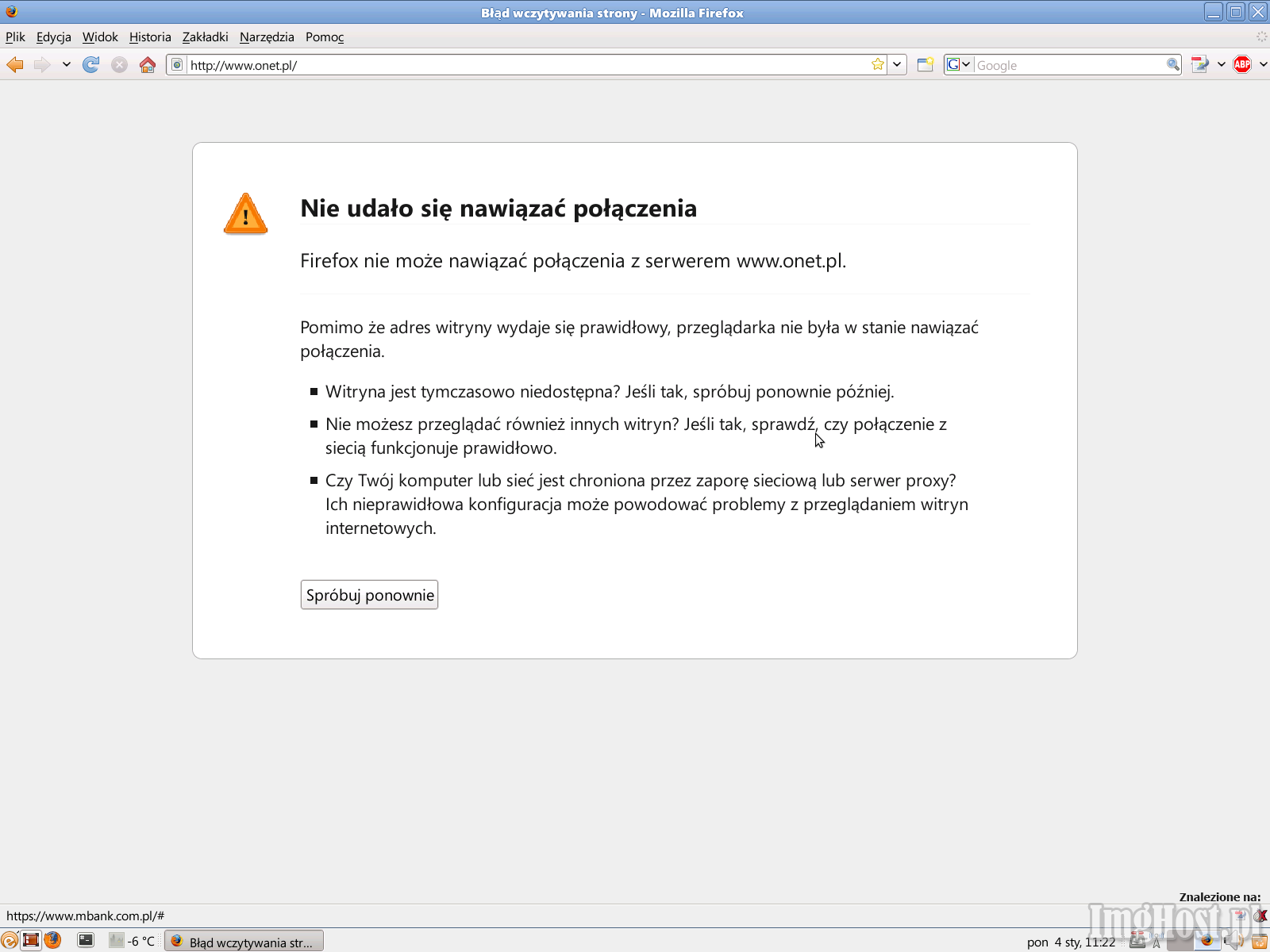This screenshot has height=952, width=1270.
Task: Click the Adblock Plus ABP icon
Action: 1242,65
